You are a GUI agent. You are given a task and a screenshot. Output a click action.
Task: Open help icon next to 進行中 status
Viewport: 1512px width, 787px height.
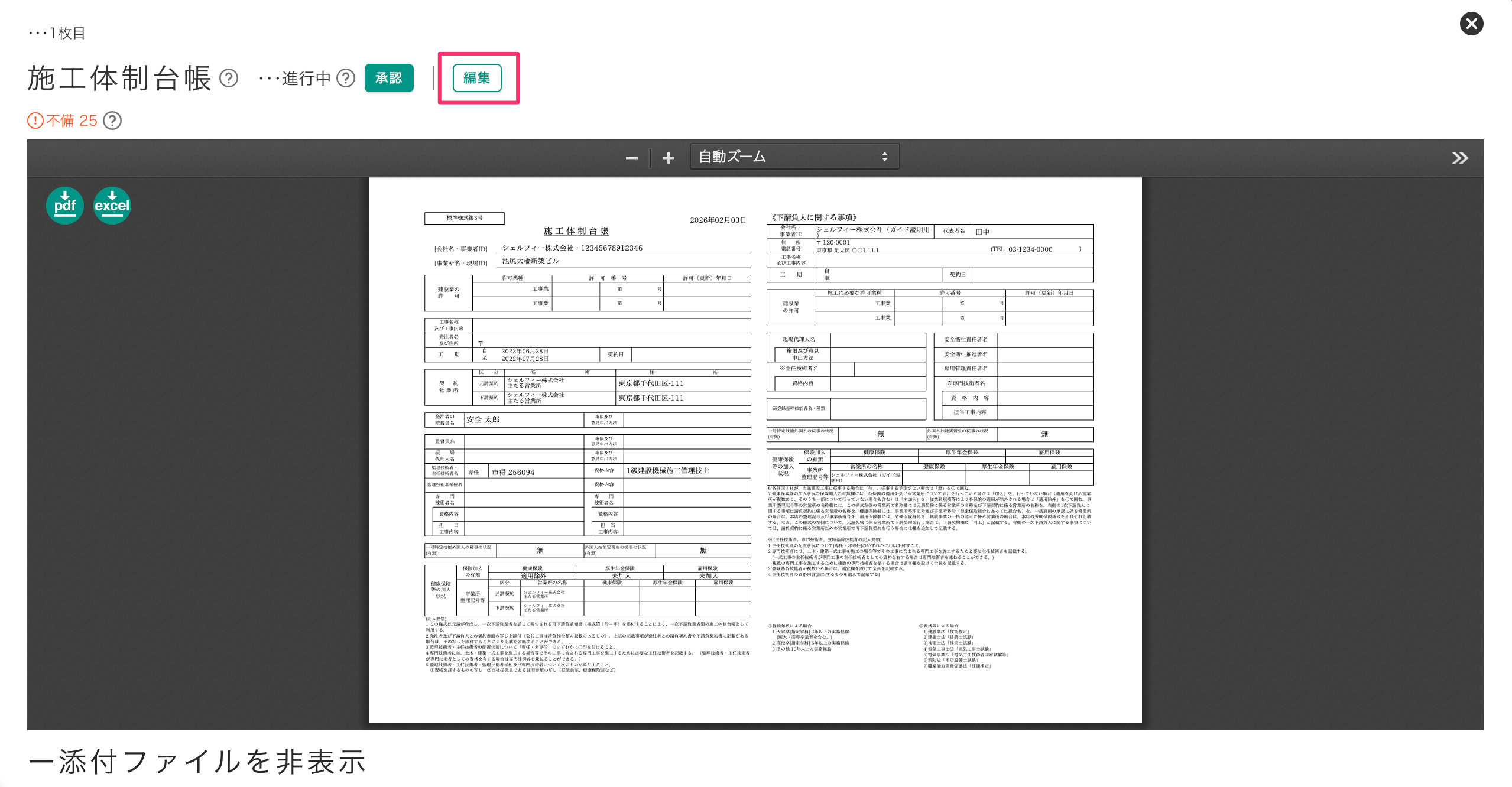[x=346, y=78]
